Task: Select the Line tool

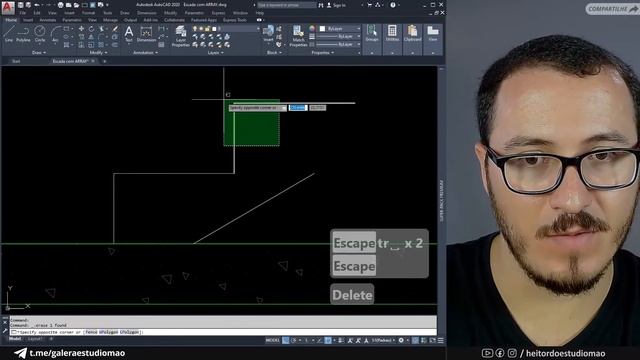Action: tap(9, 33)
